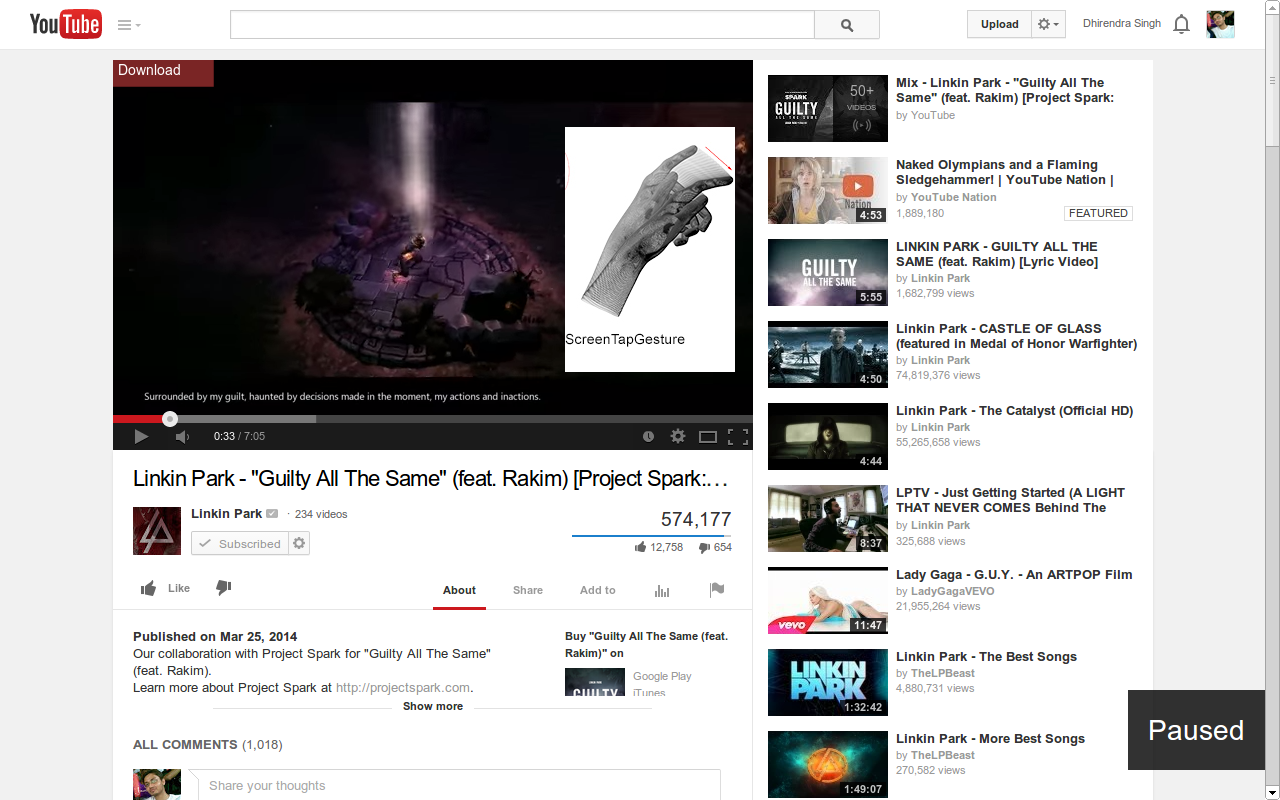Open LPTV - Just Getting Started video
The height and width of the screenshot is (800, 1280).
pyautogui.click(x=1010, y=500)
